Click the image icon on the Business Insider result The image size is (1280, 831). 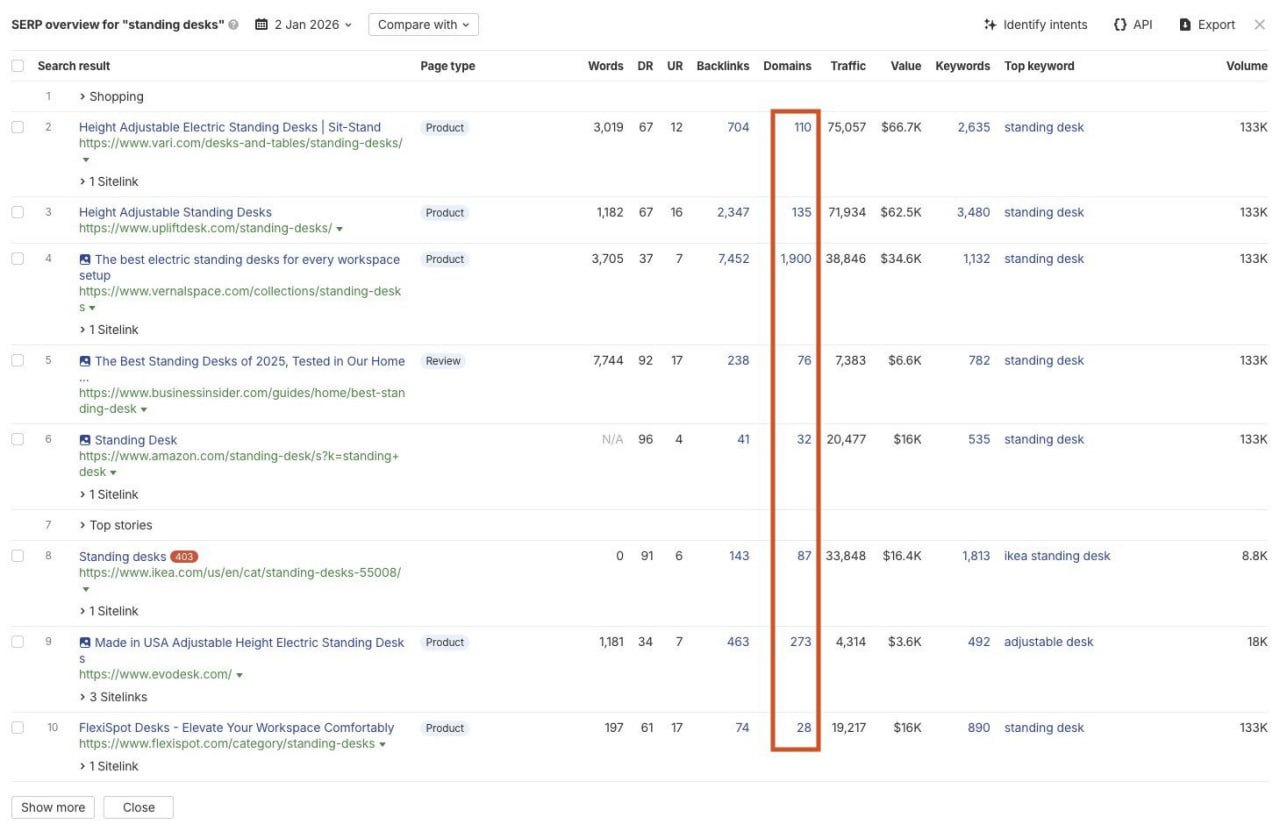[x=85, y=360]
